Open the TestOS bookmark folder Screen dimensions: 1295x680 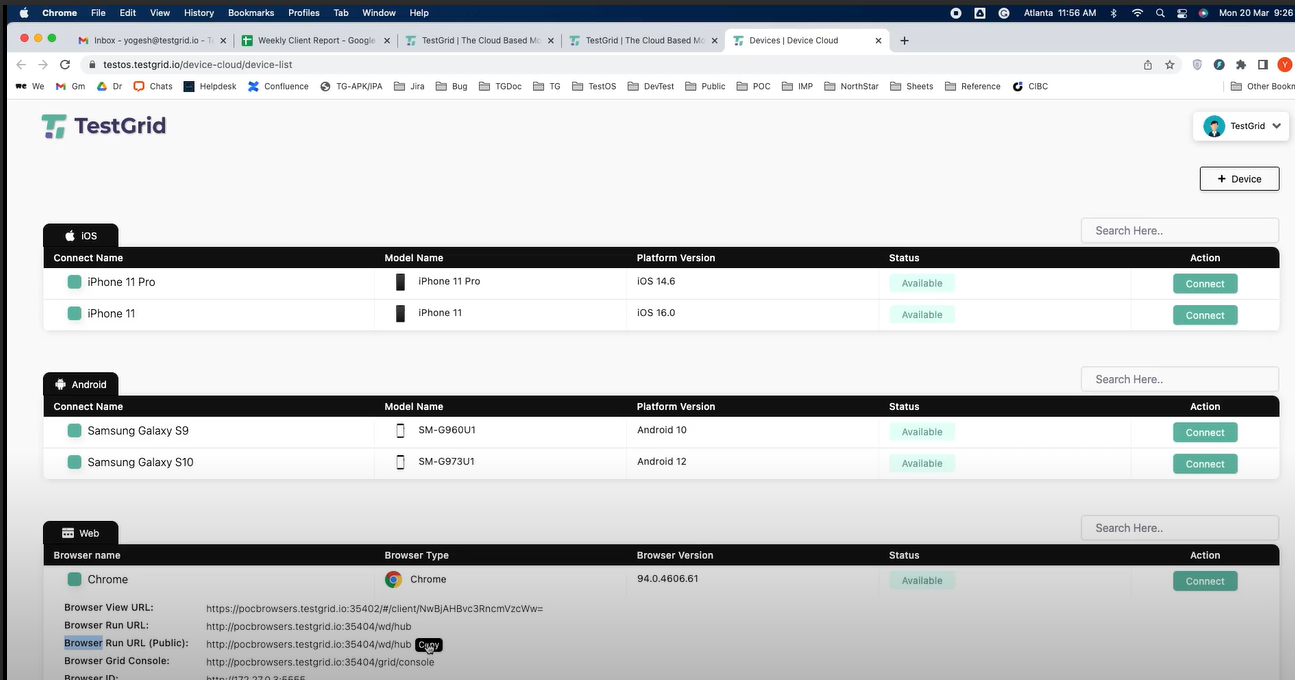click(594, 86)
